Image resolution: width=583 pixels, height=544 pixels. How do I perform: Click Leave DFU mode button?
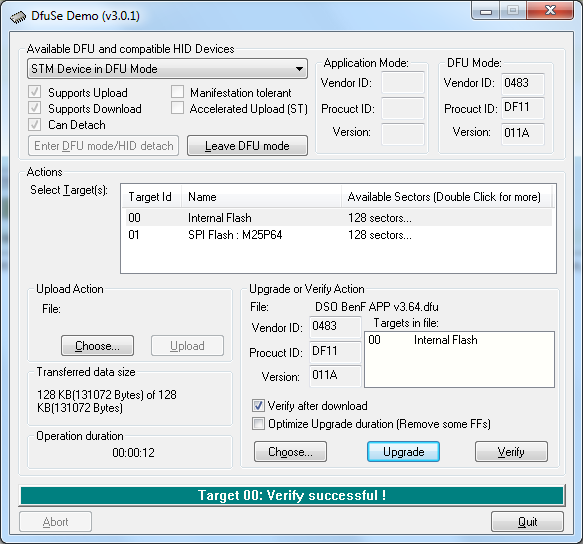coord(247,146)
